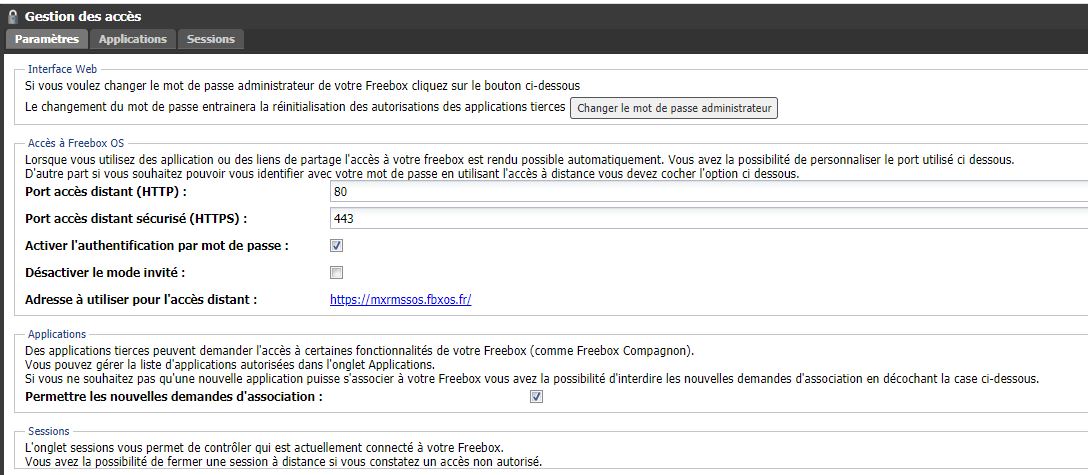Screen dimensions: 1088x475
Task: Uncheck the new association requests checkbox
Action: click(536, 397)
